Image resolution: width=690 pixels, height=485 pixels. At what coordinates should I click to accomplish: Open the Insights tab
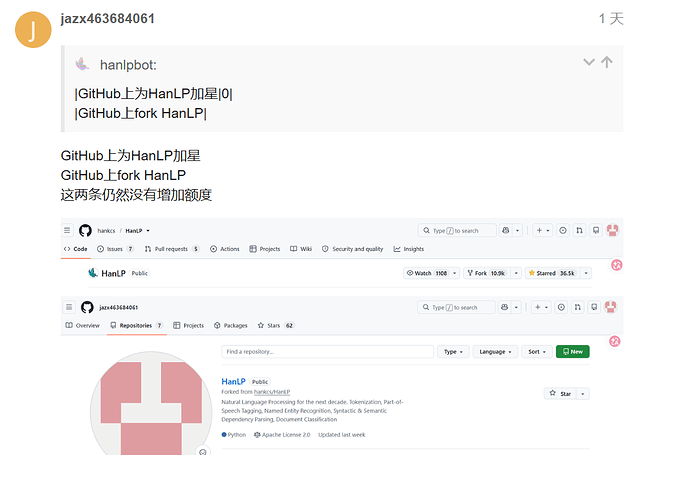tap(409, 249)
